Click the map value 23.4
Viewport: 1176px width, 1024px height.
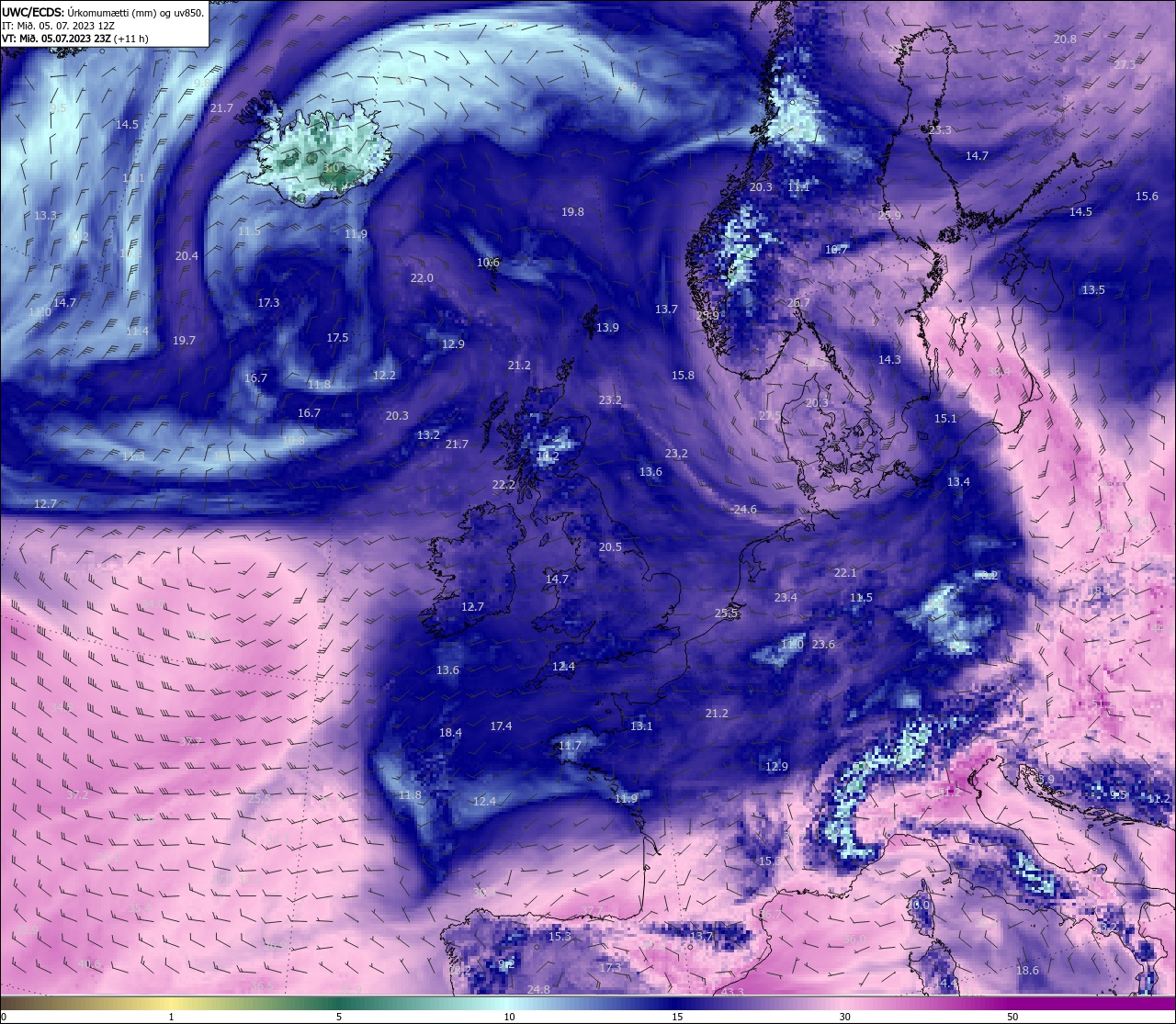(x=786, y=598)
